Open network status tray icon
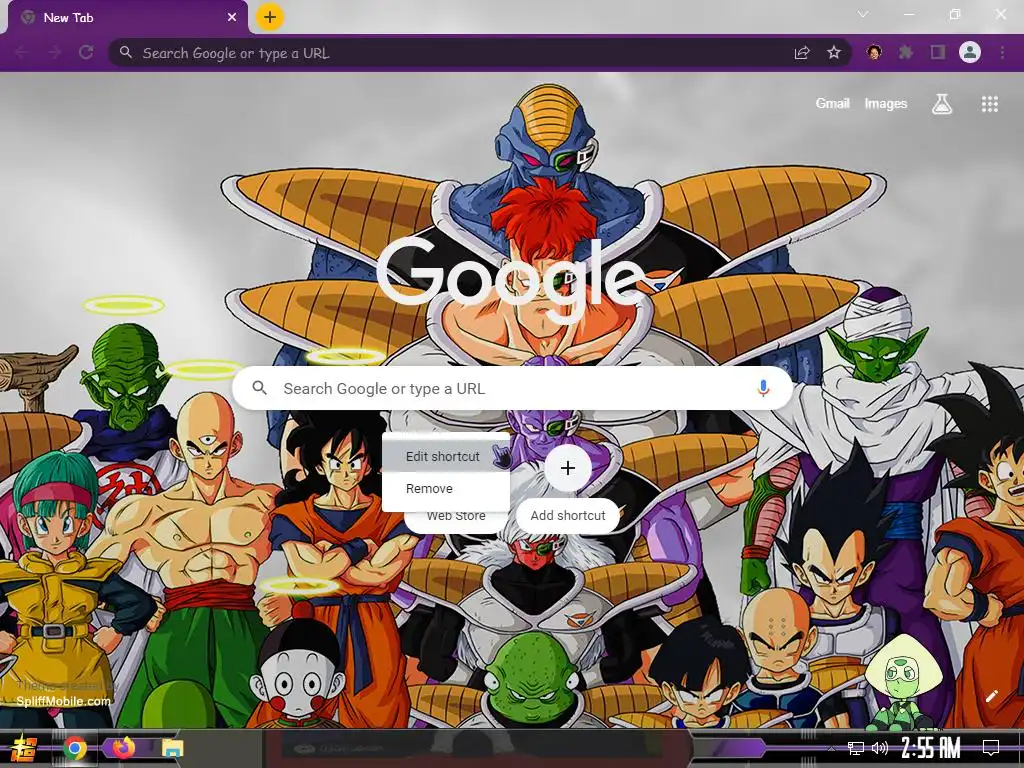Screen dimensions: 1024x768 click(856, 748)
